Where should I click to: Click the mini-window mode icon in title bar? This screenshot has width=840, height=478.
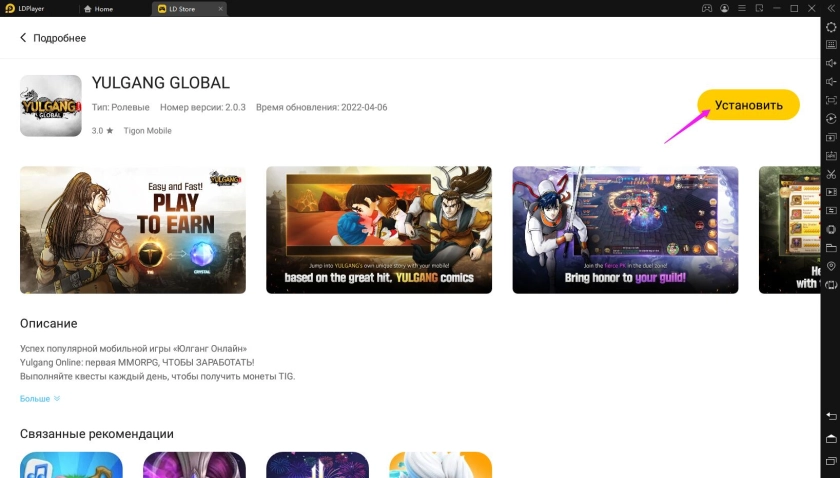[x=759, y=9]
